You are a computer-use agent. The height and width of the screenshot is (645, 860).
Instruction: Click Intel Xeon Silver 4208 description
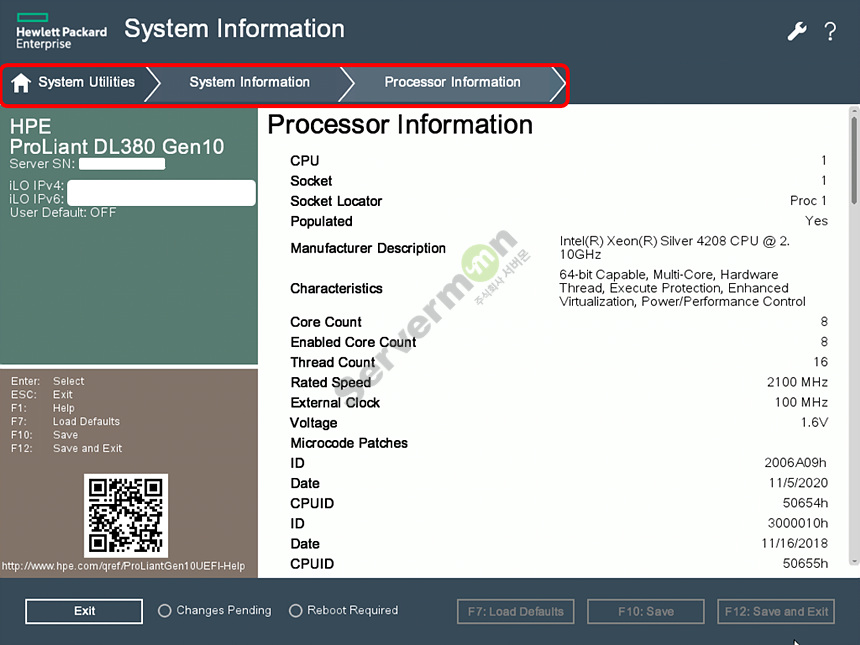click(x=675, y=248)
